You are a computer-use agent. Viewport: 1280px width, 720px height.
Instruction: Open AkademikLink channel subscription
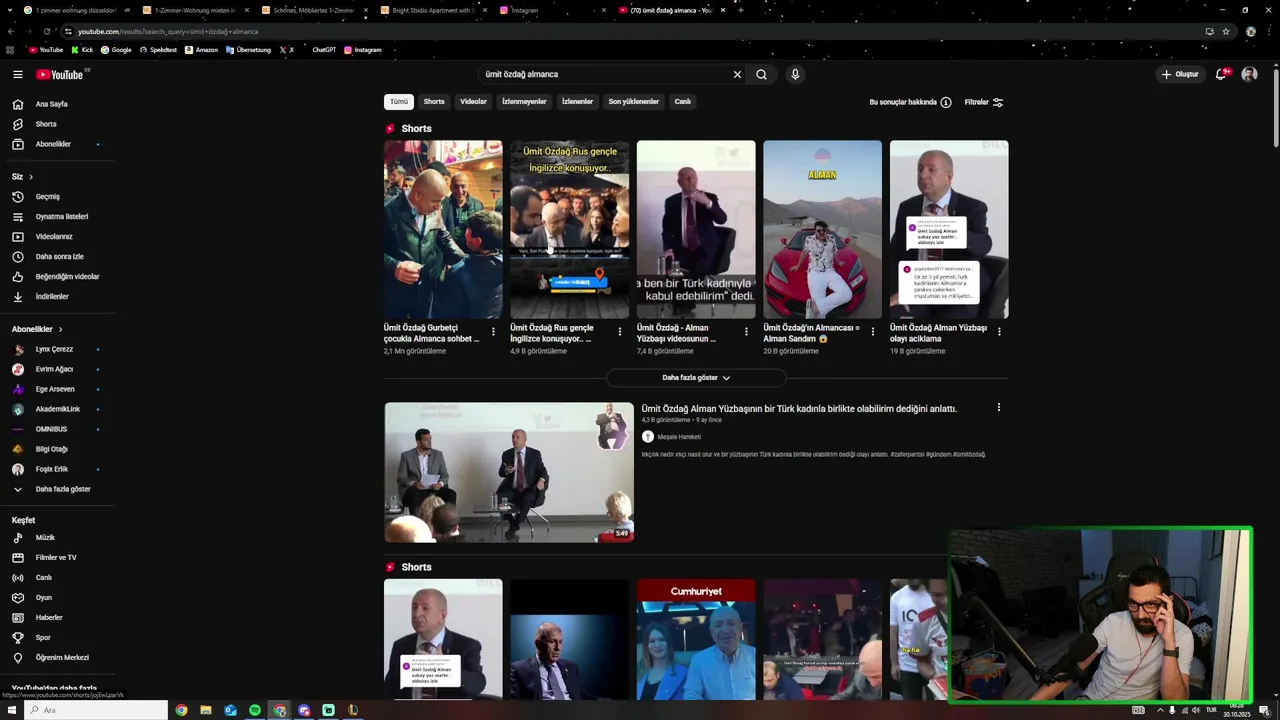[57, 409]
